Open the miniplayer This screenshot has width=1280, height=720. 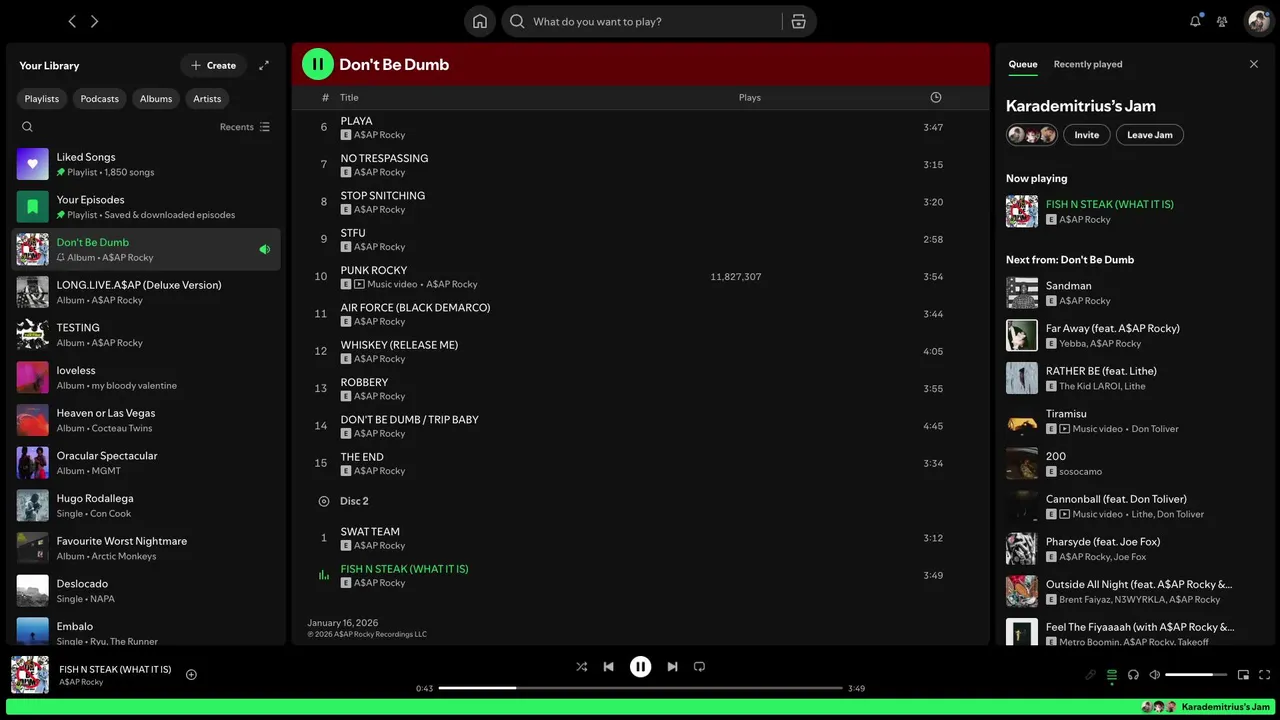click(x=1243, y=675)
